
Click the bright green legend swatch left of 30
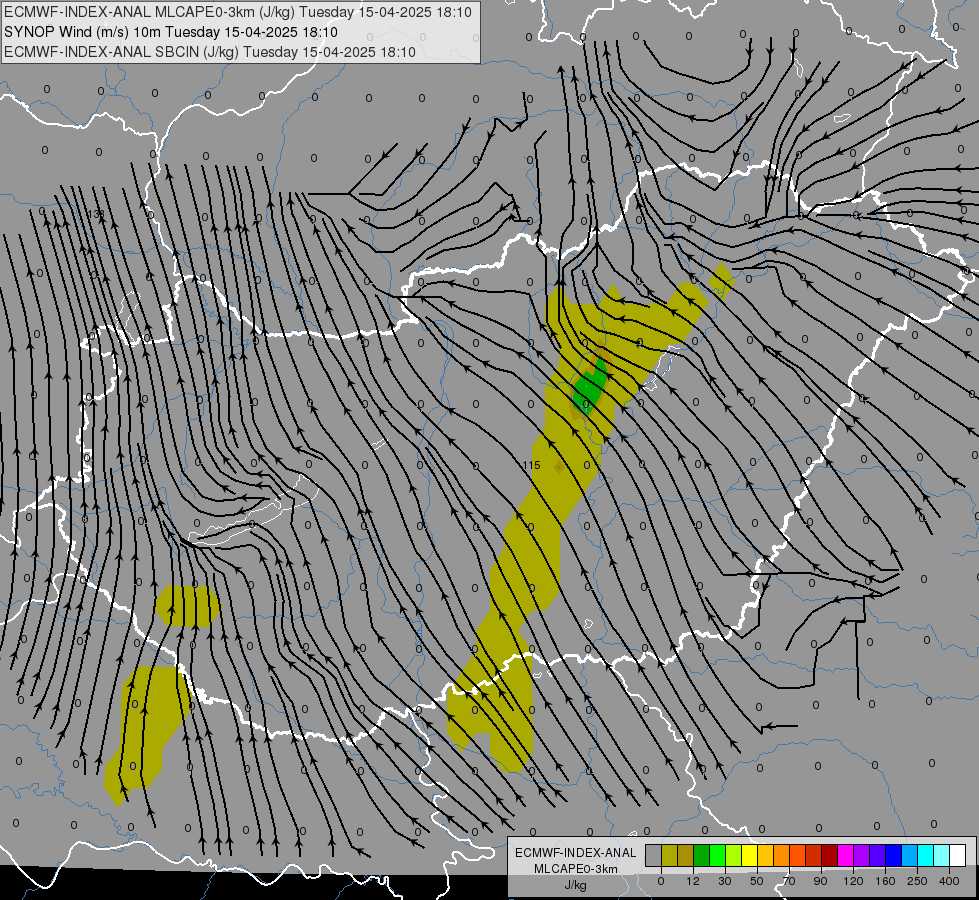click(717, 855)
